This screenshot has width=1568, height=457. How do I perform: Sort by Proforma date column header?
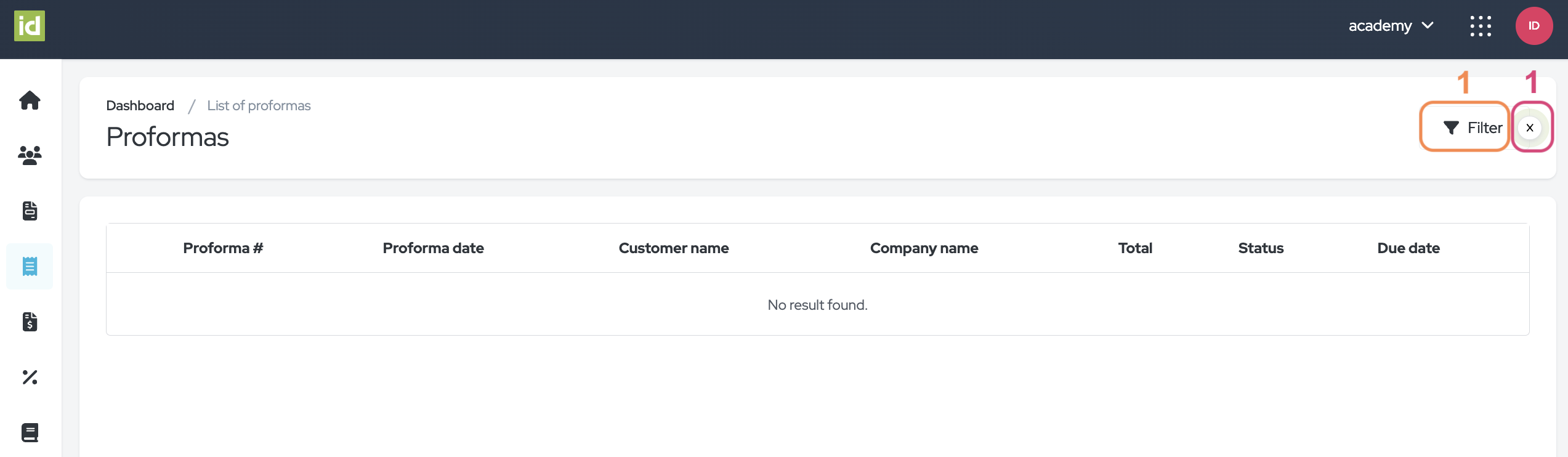pos(433,248)
